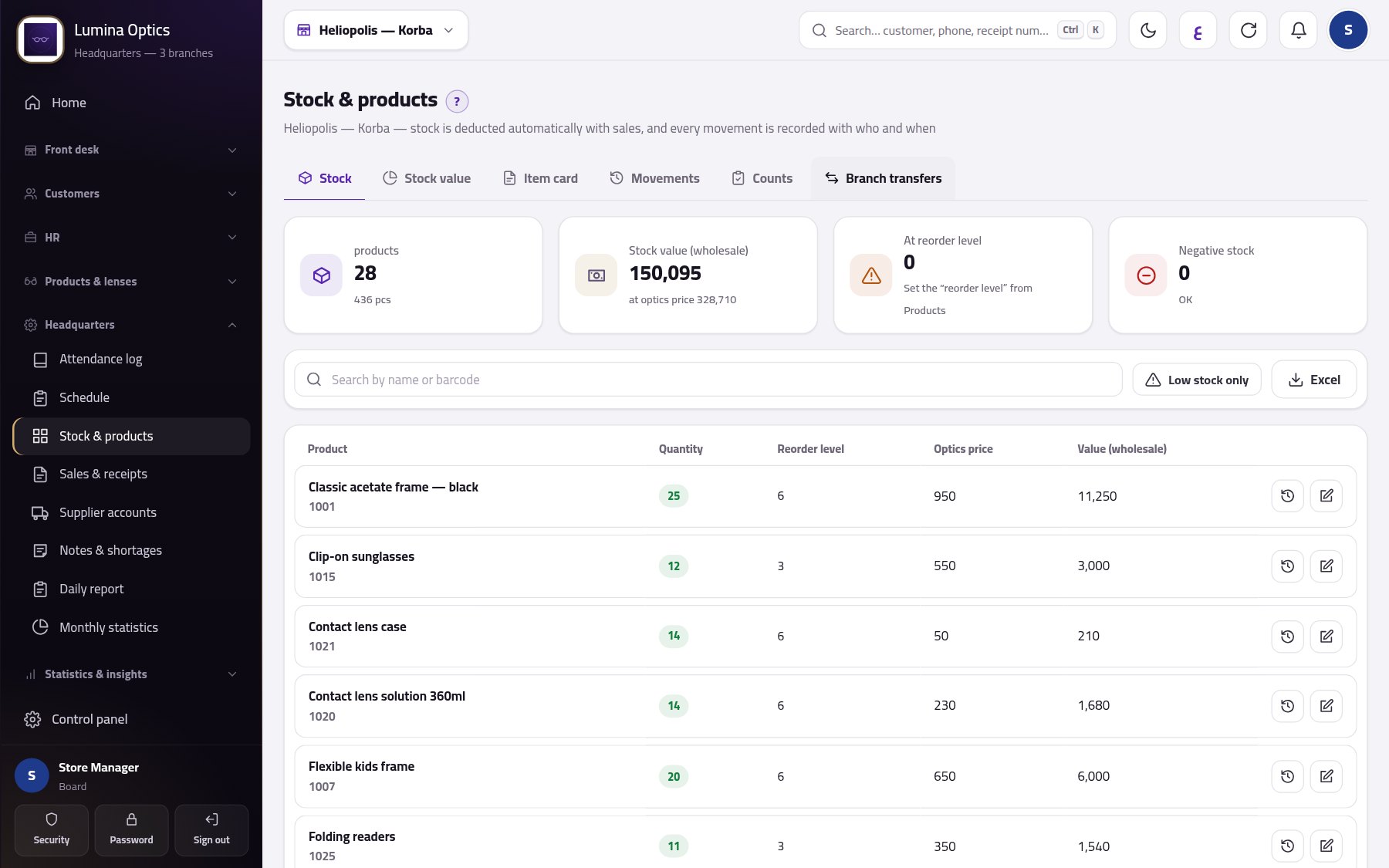
Task: Export the stock list to Excel
Action: click(x=1313, y=380)
